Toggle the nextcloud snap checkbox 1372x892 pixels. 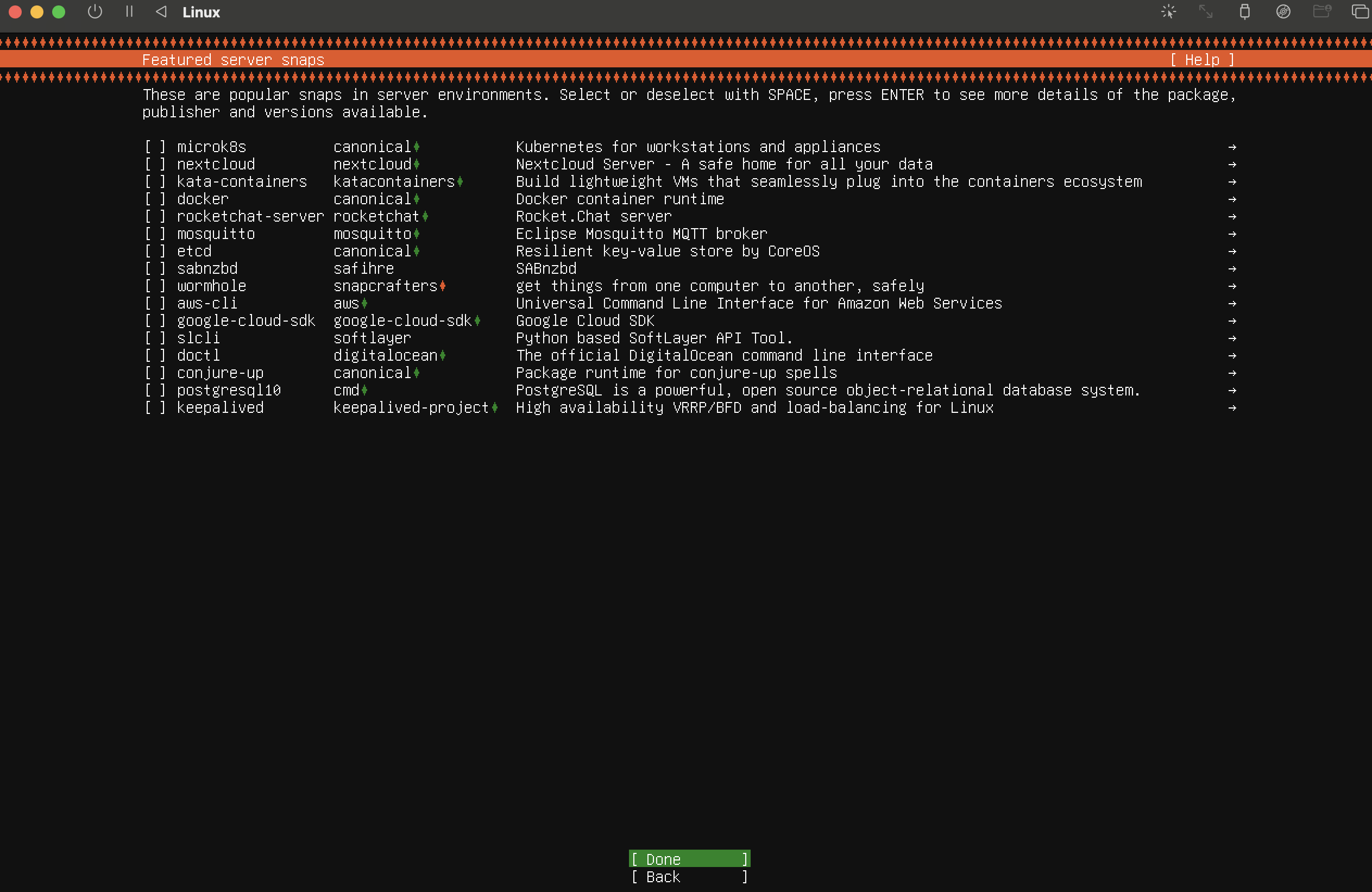pos(155,165)
